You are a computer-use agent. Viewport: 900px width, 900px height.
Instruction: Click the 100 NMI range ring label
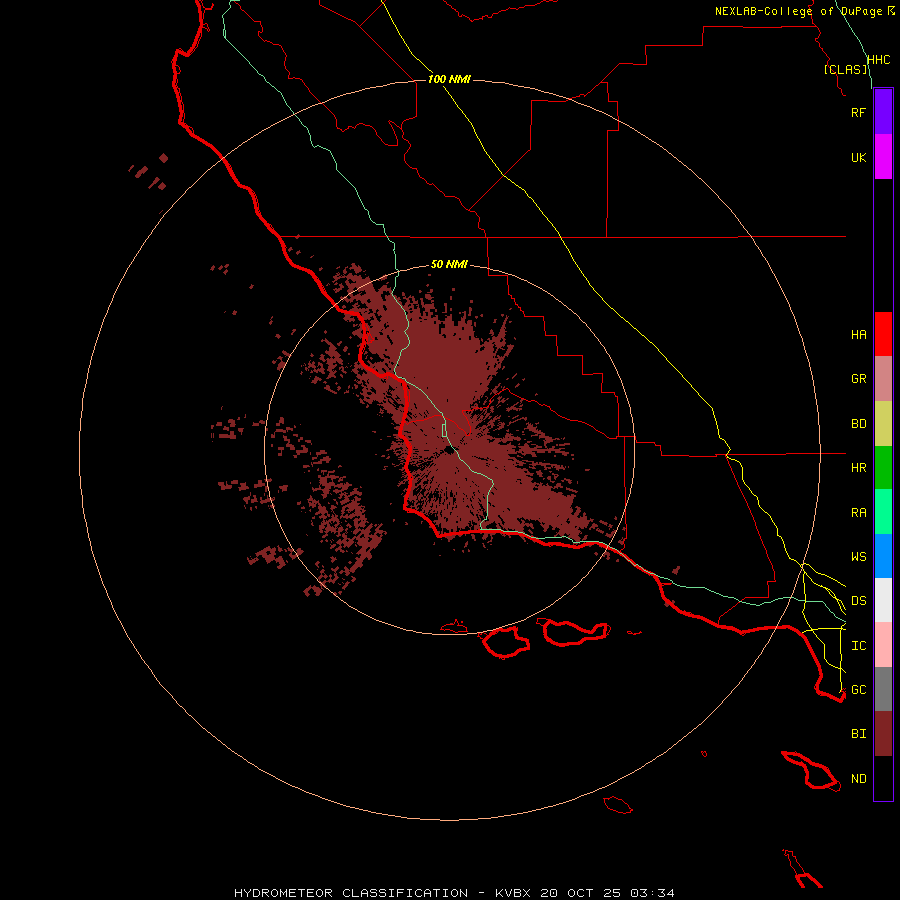tap(449, 79)
